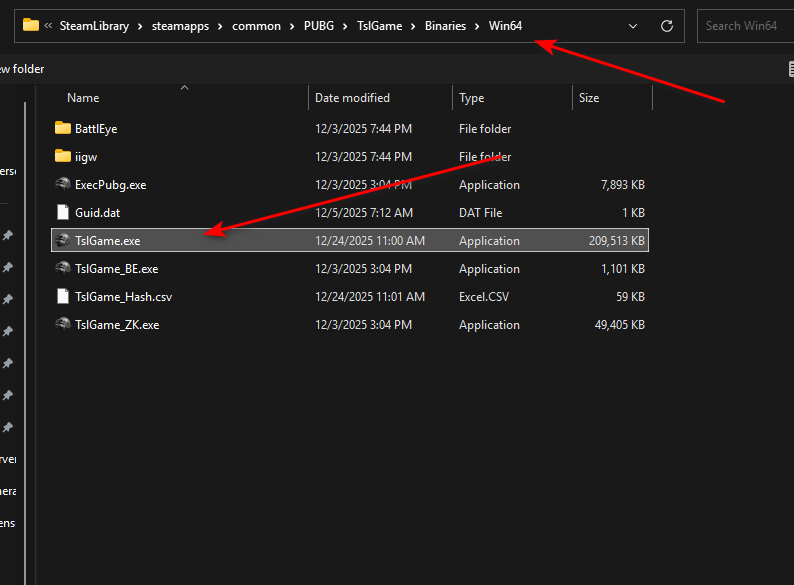Click the 12/5/2025 7:12 AM date cell
Screen dimensions: 794x585
tap(364, 213)
